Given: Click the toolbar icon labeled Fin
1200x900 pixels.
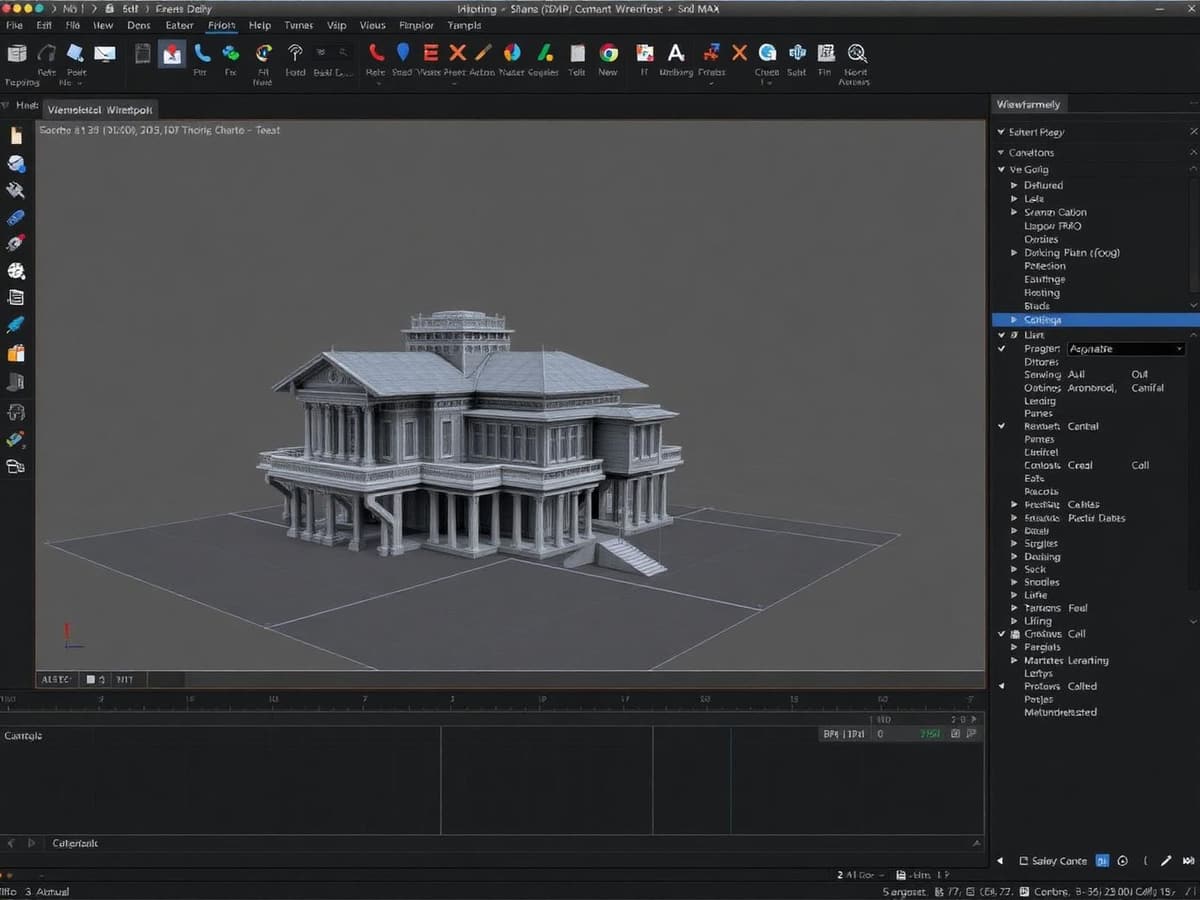Looking at the screenshot, I should pos(826,53).
